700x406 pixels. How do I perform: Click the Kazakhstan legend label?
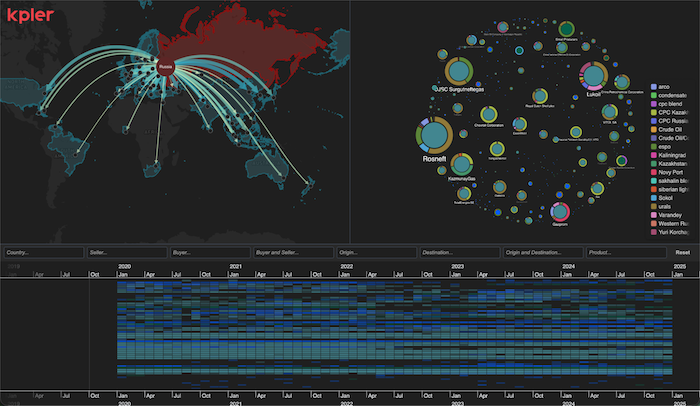tap(673, 163)
